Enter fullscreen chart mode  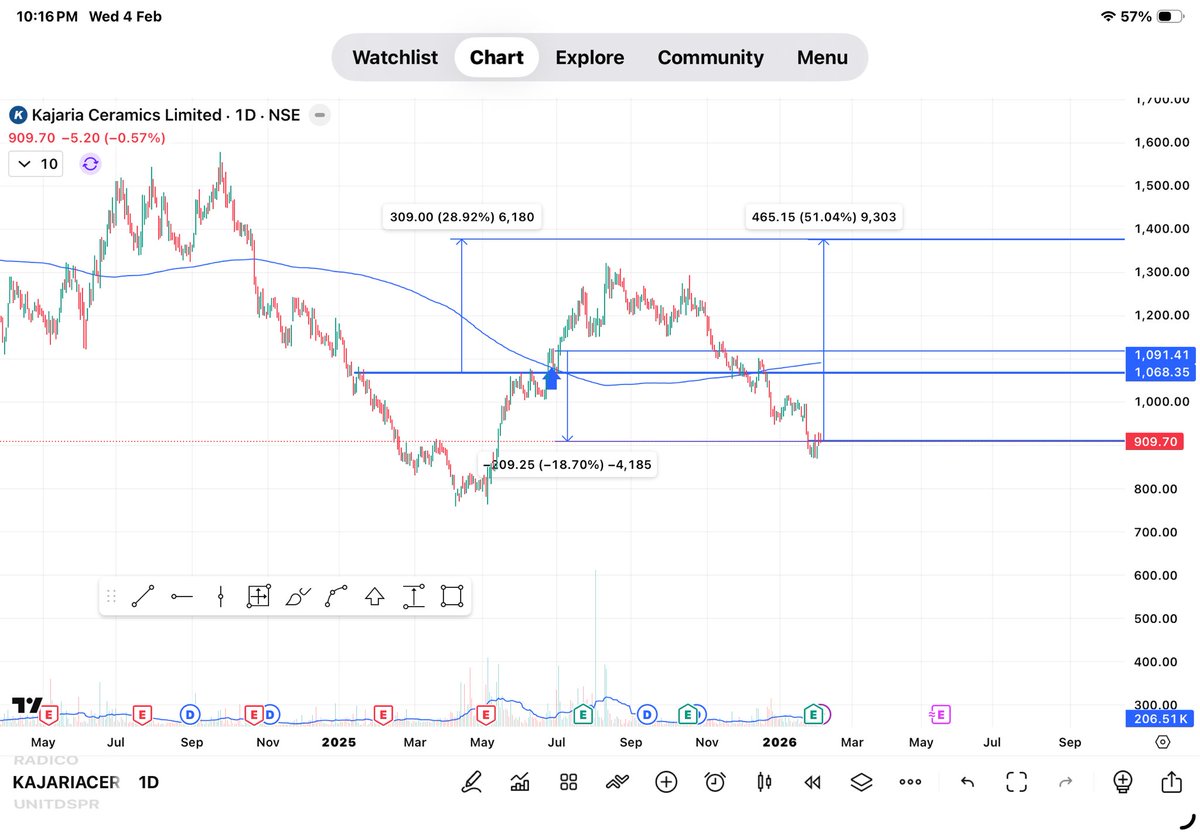click(x=1017, y=782)
